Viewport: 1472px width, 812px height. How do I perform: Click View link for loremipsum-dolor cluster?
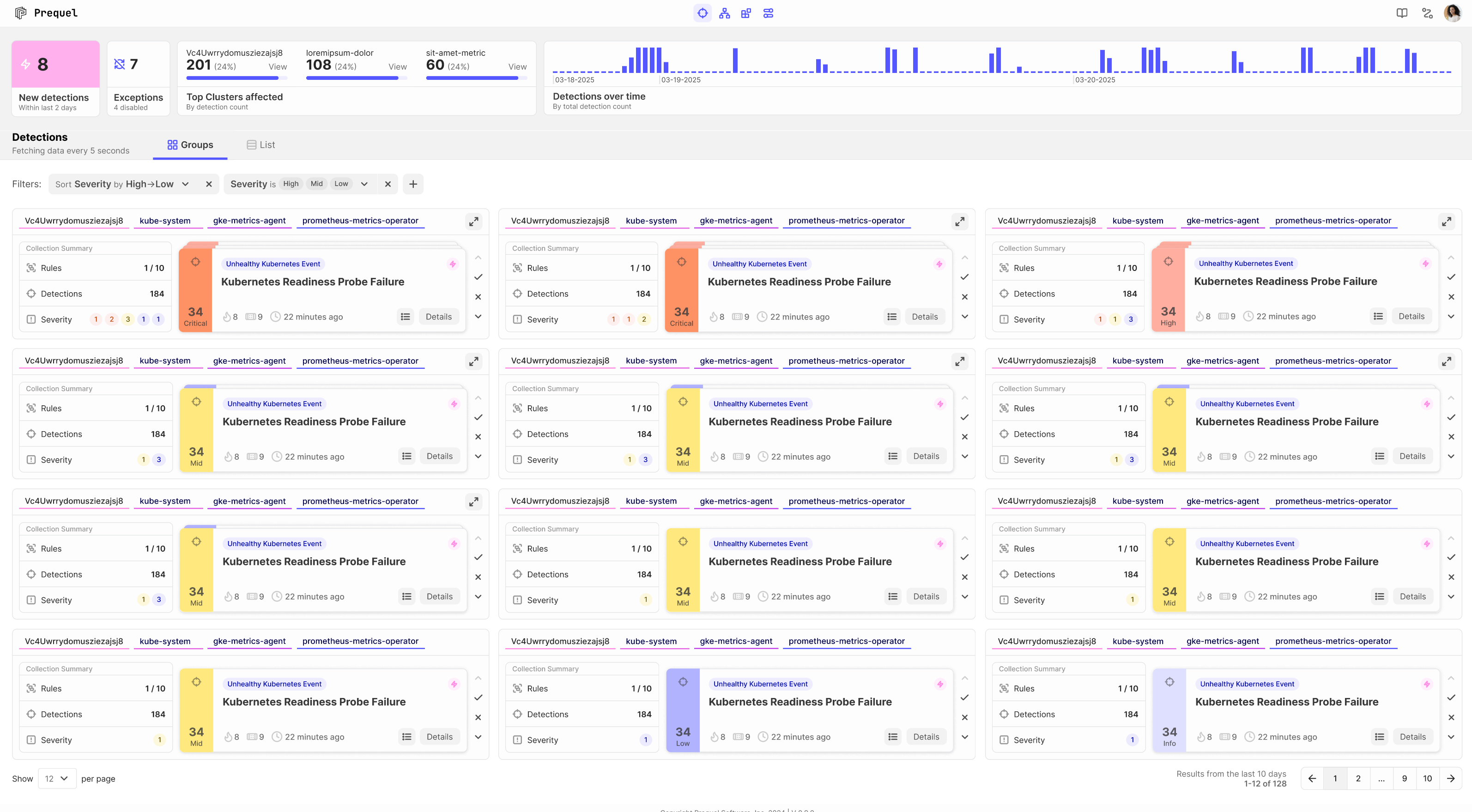tap(397, 67)
